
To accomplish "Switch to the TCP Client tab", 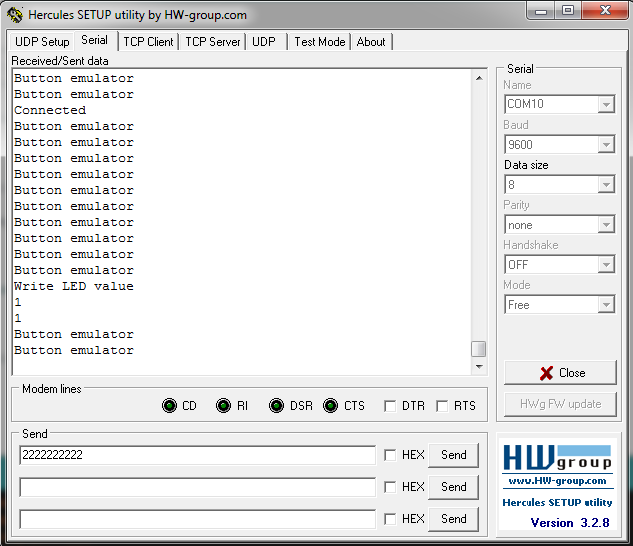I will coord(148,42).
